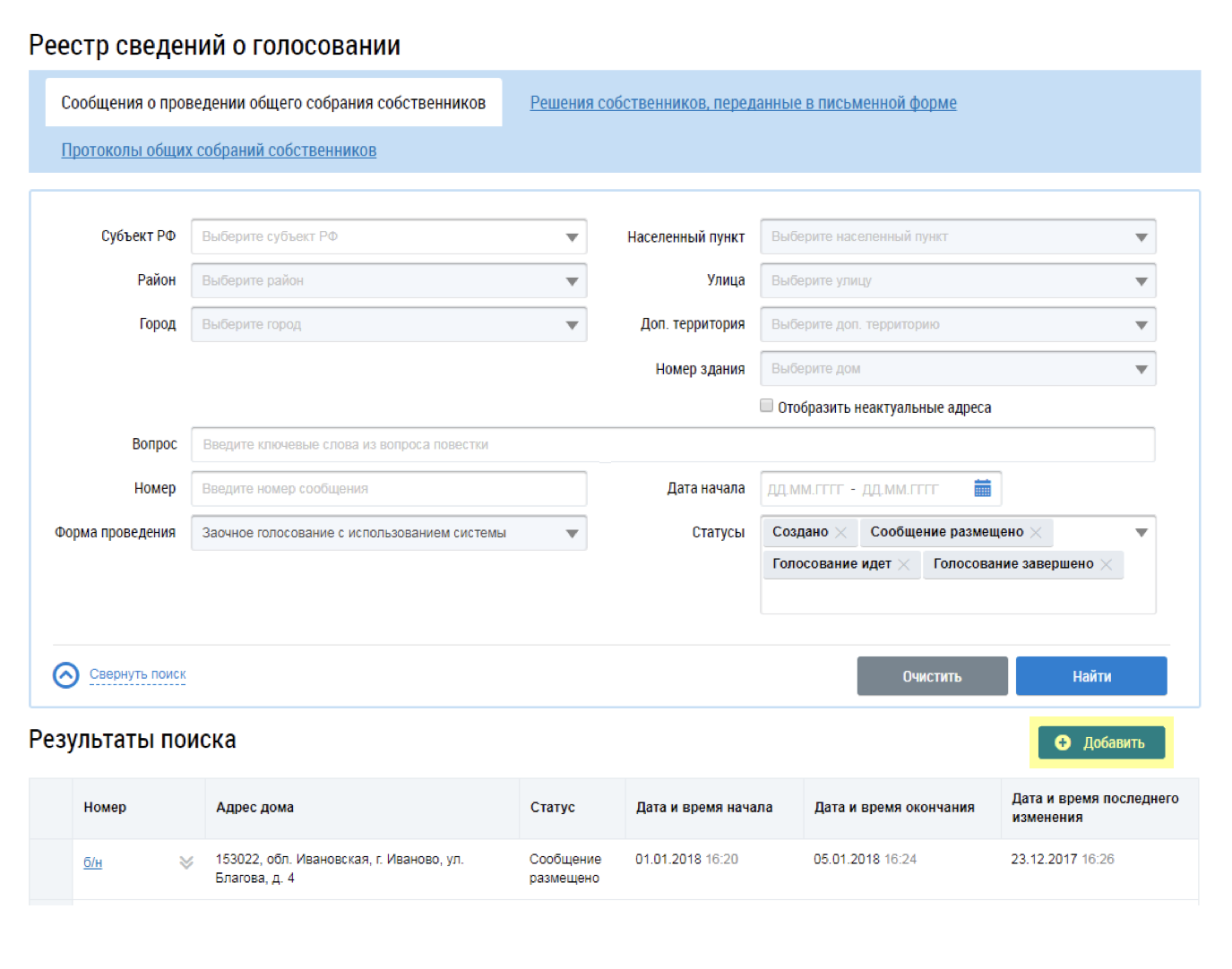Remove the 'Голосование идет' status tag
Image resolution: width=1232 pixels, height=969 pixels.
tap(904, 564)
